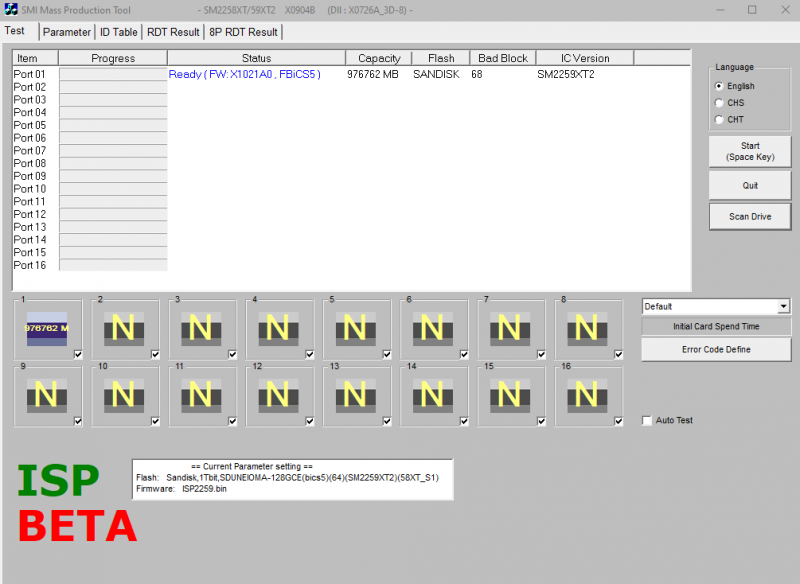
Task: Click the port 2 empty slot N icon
Action: tap(123, 328)
